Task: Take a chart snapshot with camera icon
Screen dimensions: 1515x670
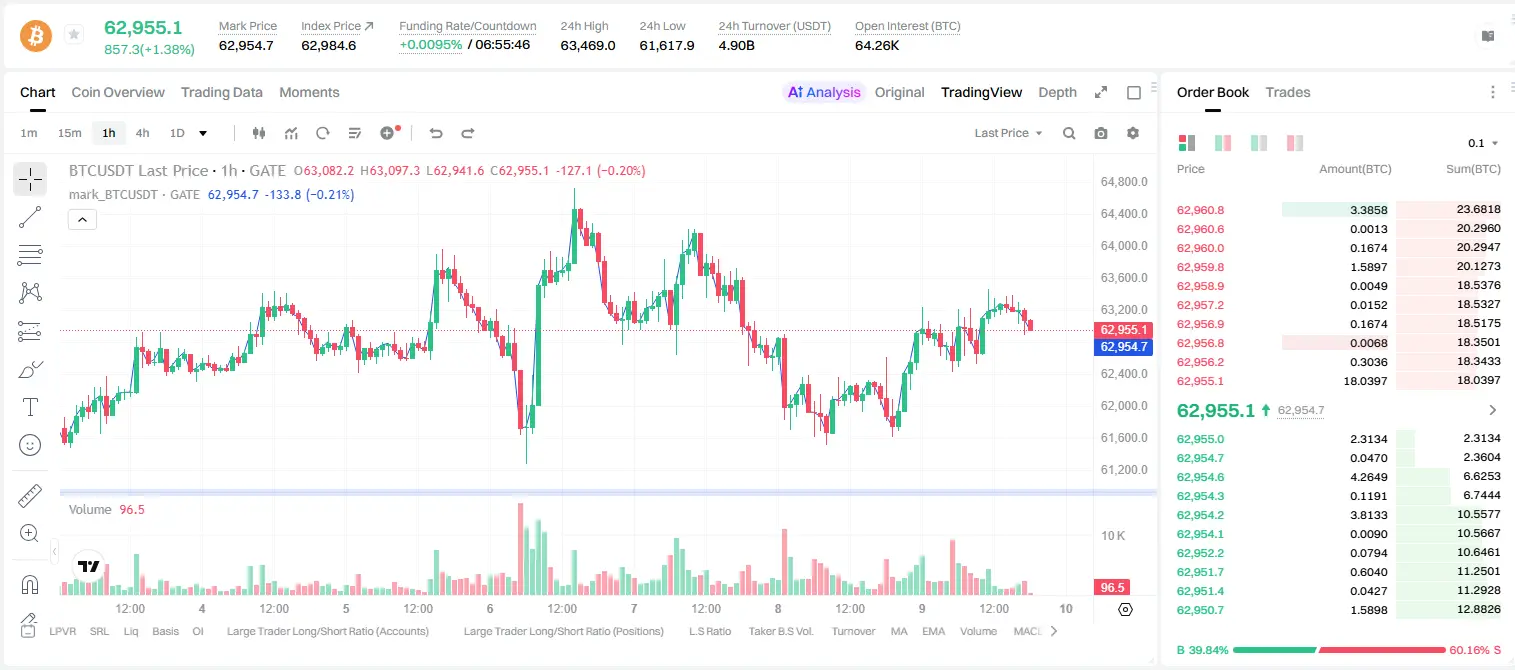Action: point(1101,133)
